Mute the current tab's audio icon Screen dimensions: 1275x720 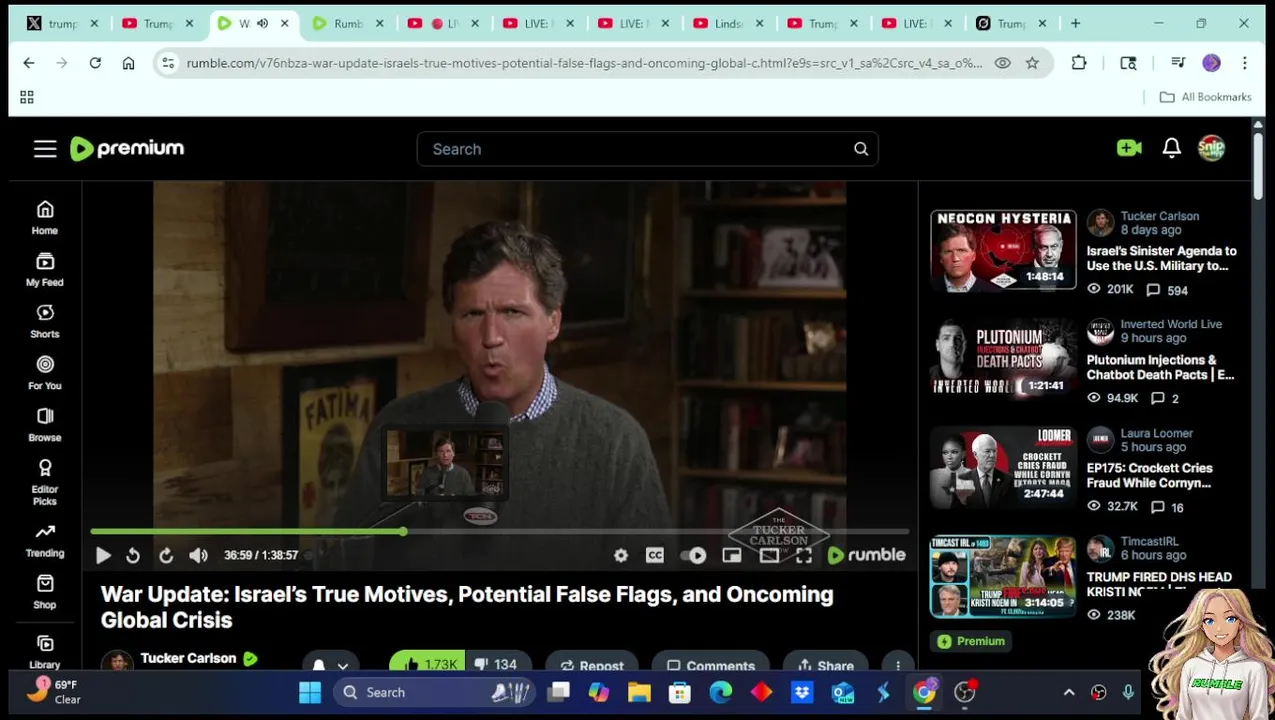(x=262, y=23)
